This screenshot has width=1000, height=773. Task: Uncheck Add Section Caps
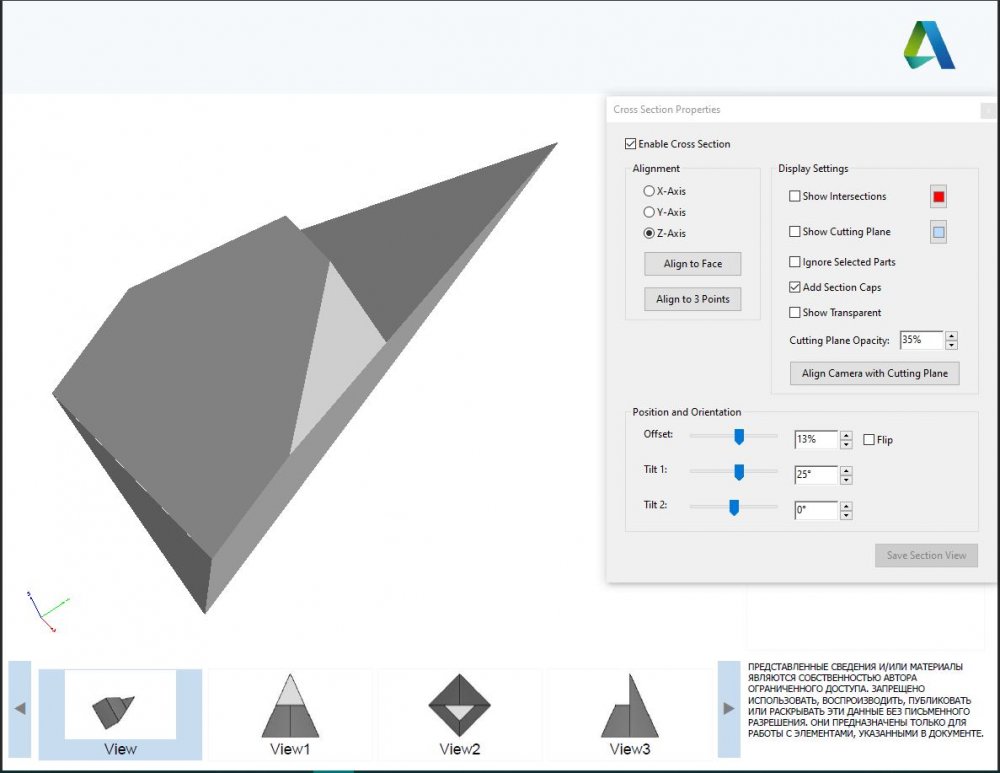point(795,287)
